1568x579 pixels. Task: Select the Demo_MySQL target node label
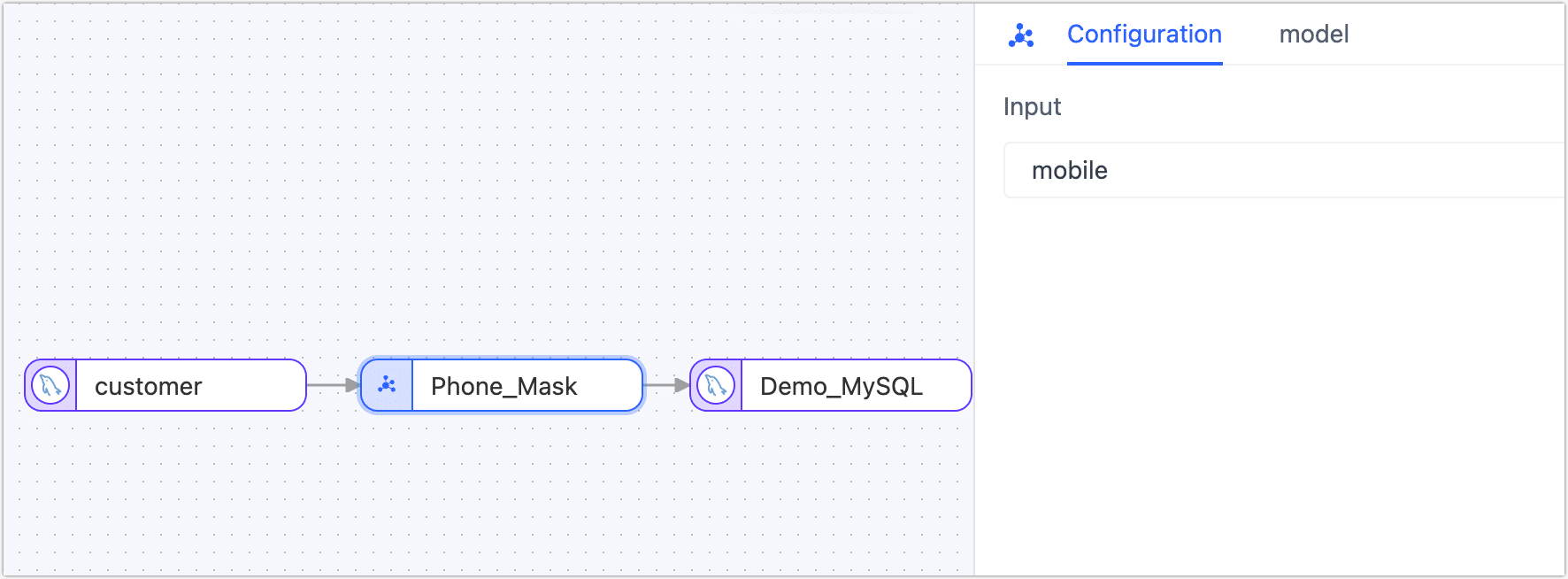(x=841, y=387)
